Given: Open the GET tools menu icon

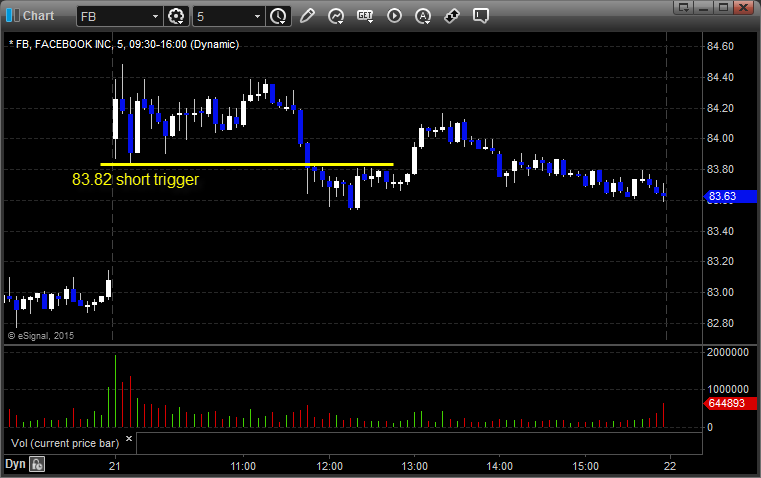Looking at the screenshot, I should (365, 16).
